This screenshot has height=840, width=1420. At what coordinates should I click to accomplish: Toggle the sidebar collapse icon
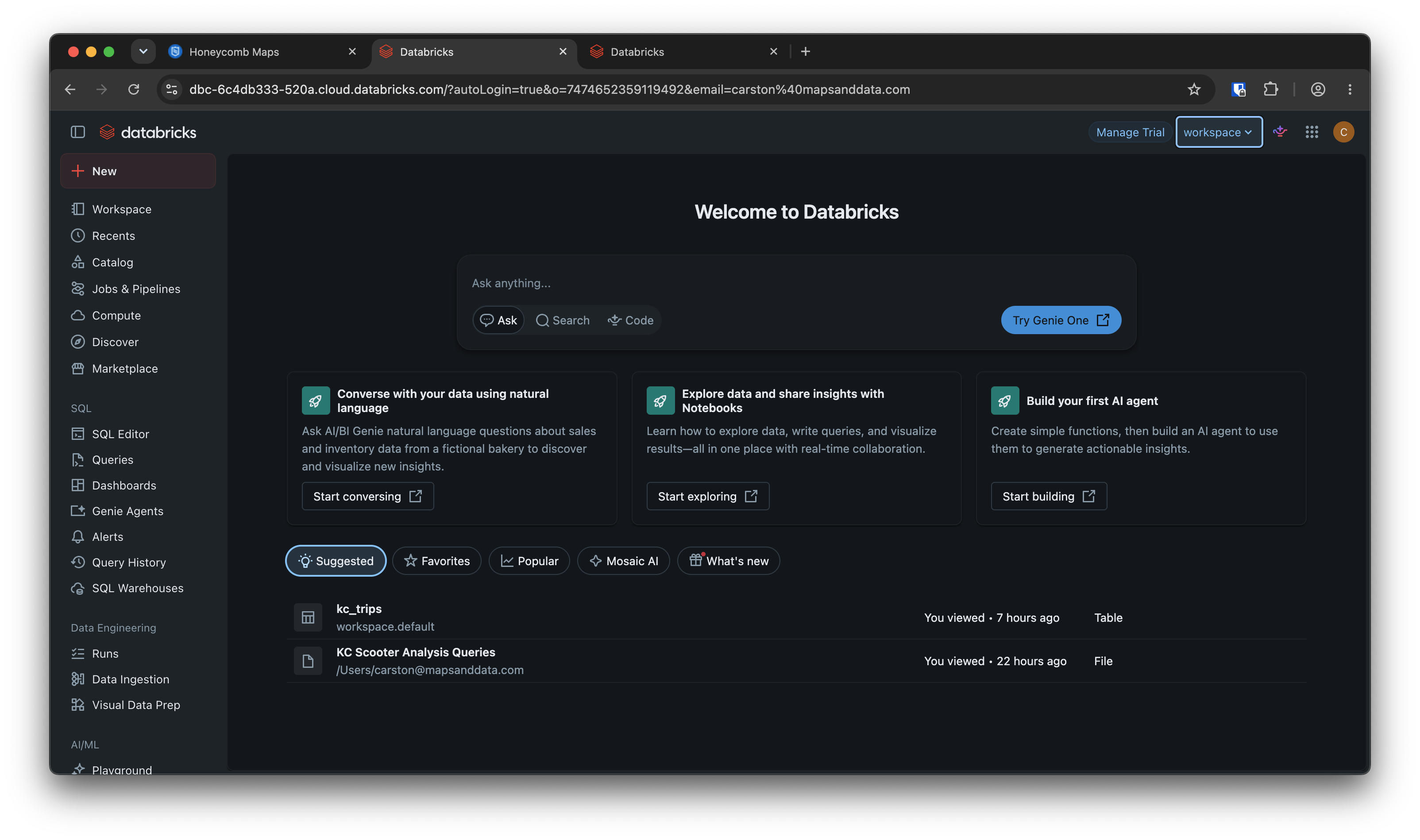[77, 132]
